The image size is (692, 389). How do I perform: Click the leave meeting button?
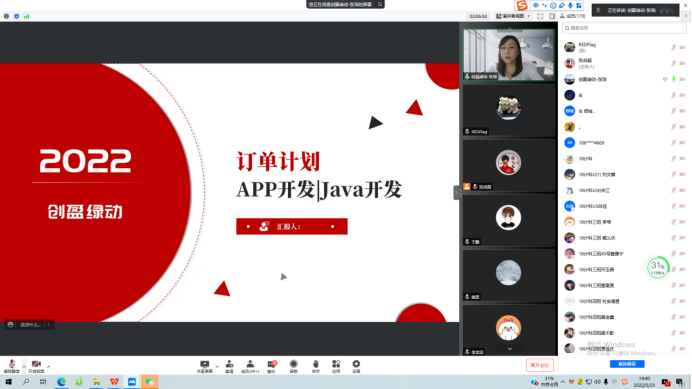coord(539,365)
